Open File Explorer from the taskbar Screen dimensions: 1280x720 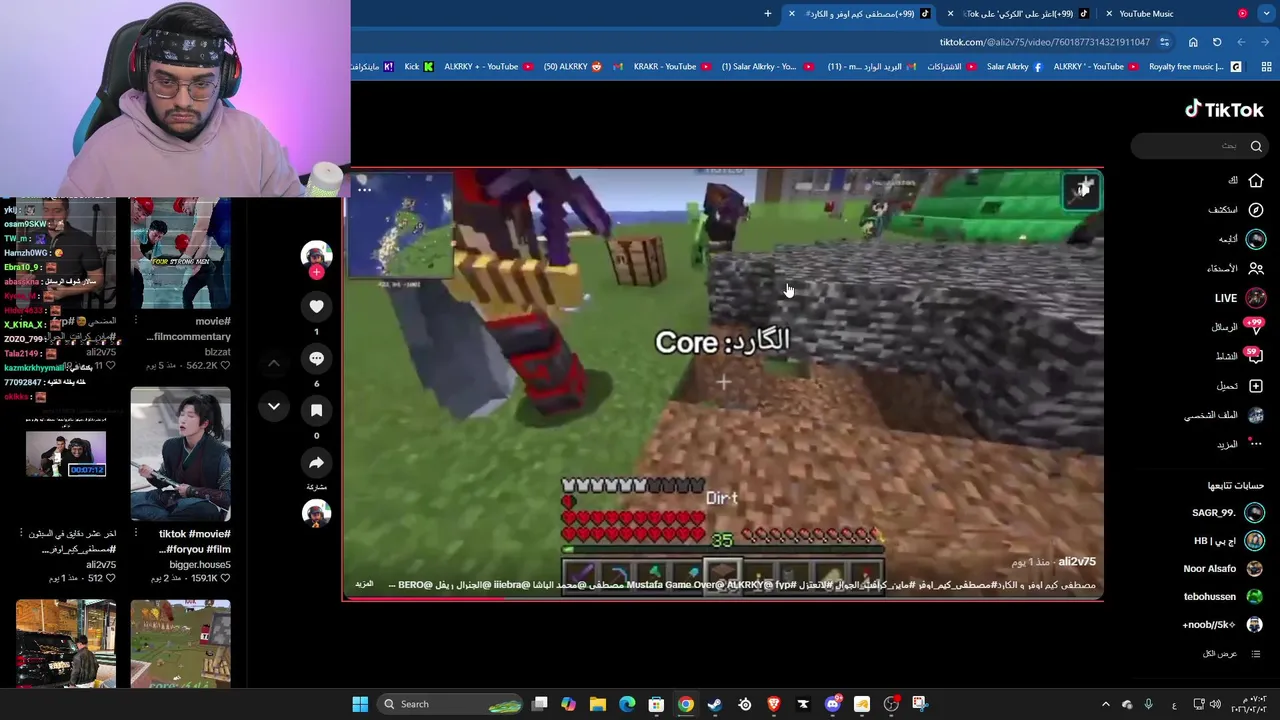(x=598, y=704)
